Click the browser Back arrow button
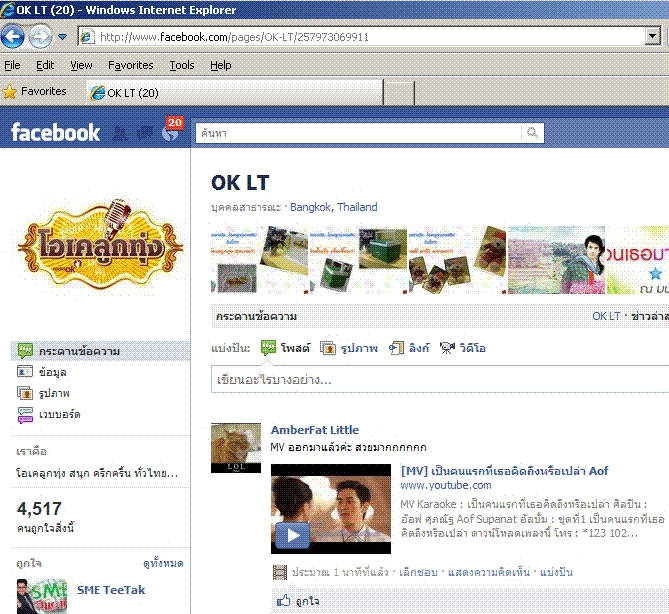This screenshot has height=614, width=669. click(13, 37)
